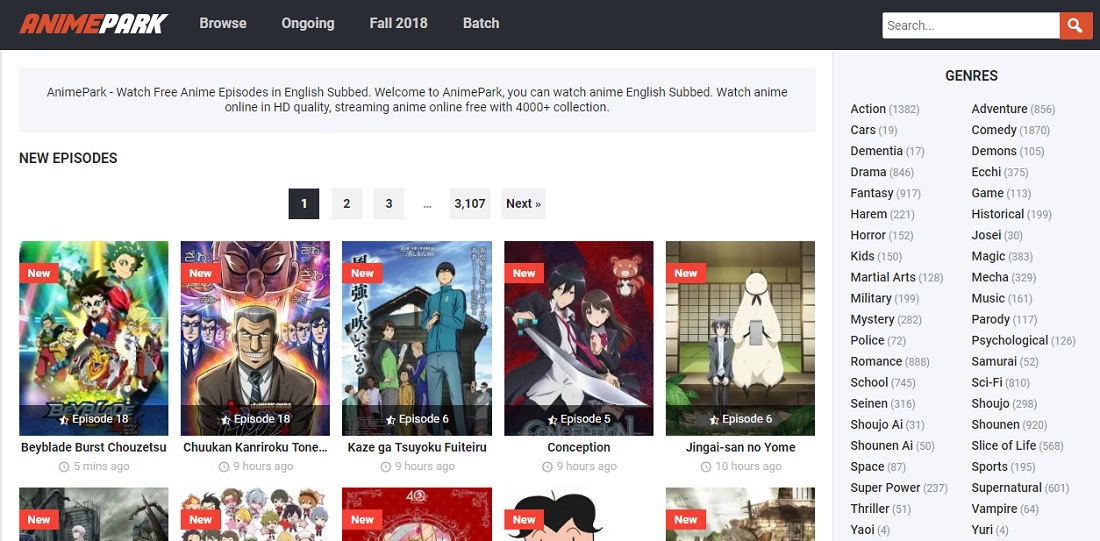The image size is (1100, 541).
Task: Open the Adventure genre link
Action: pyautogui.click(x=999, y=109)
